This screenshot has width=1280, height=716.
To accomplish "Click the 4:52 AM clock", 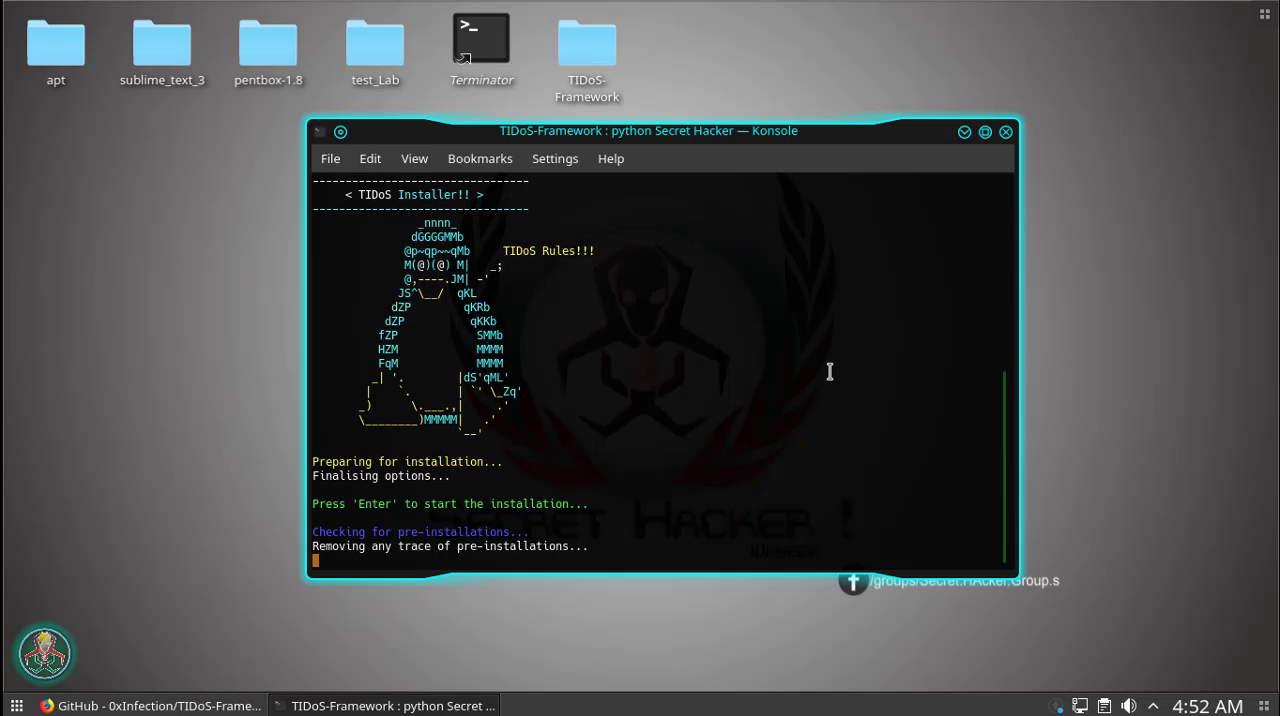I will click(x=1207, y=705).
